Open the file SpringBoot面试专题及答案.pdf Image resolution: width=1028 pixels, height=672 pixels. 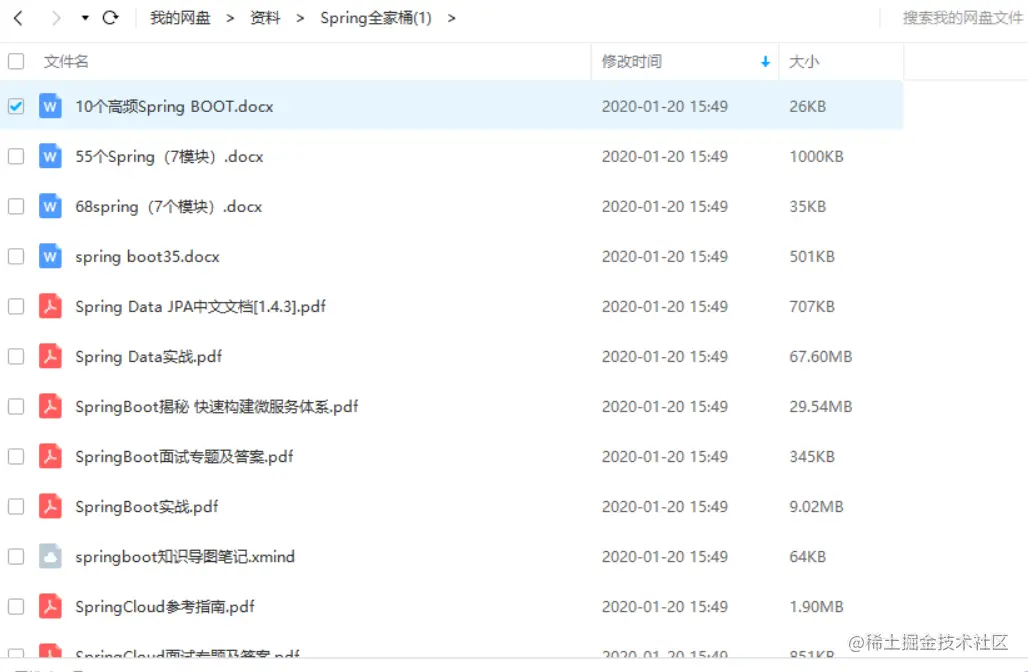coord(184,456)
